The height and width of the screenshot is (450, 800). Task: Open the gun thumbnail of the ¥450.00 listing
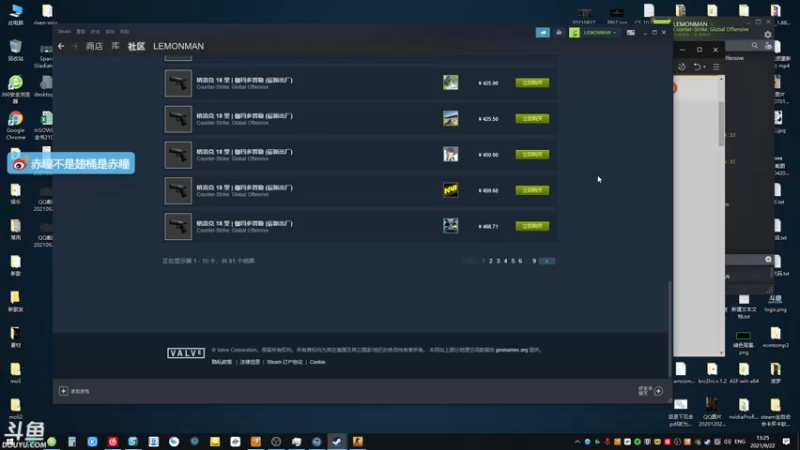point(178,155)
